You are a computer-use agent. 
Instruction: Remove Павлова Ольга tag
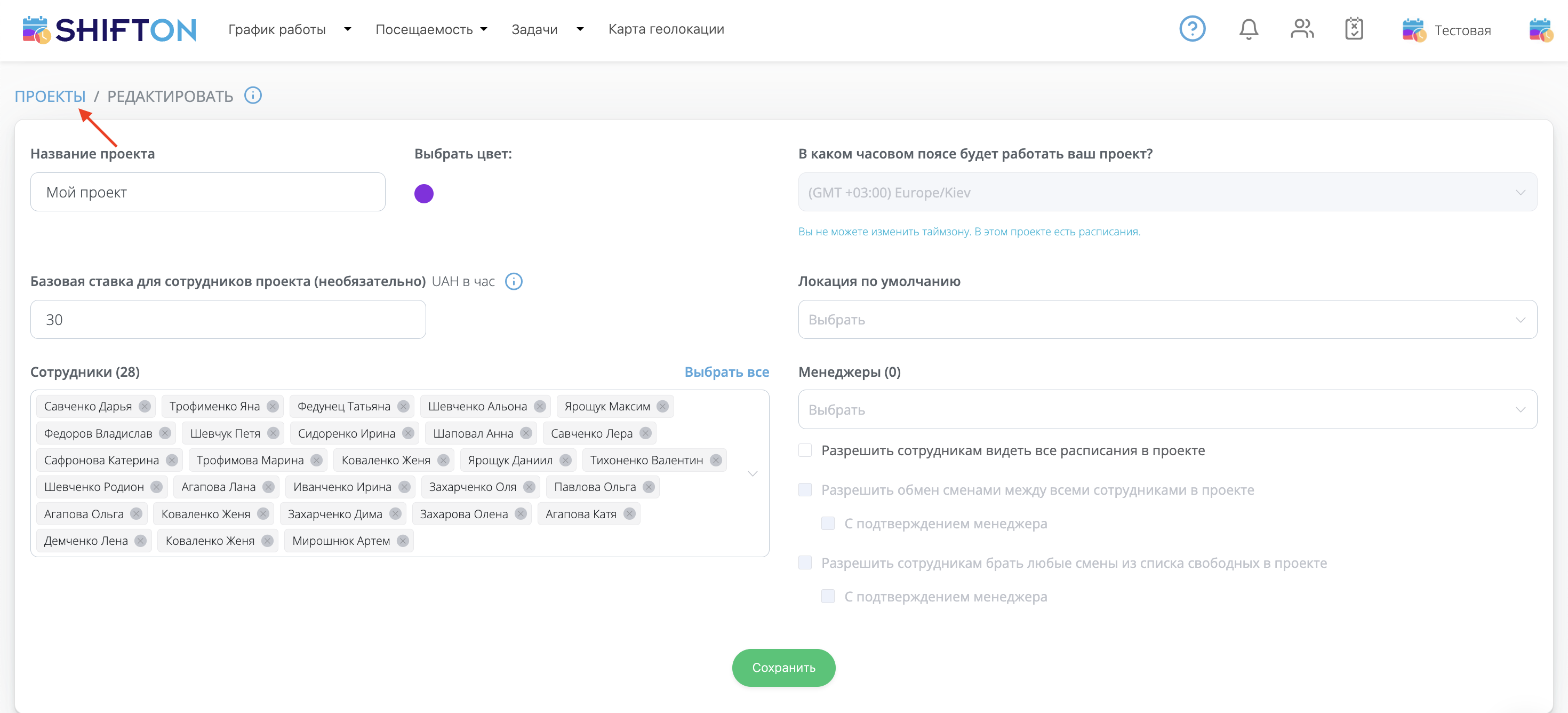tap(649, 487)
